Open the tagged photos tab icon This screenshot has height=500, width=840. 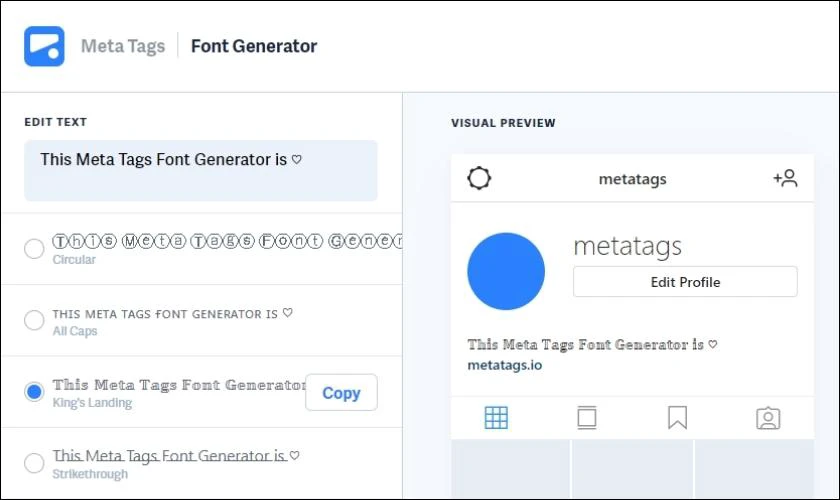pyautogui.click(x=768, y=418)
